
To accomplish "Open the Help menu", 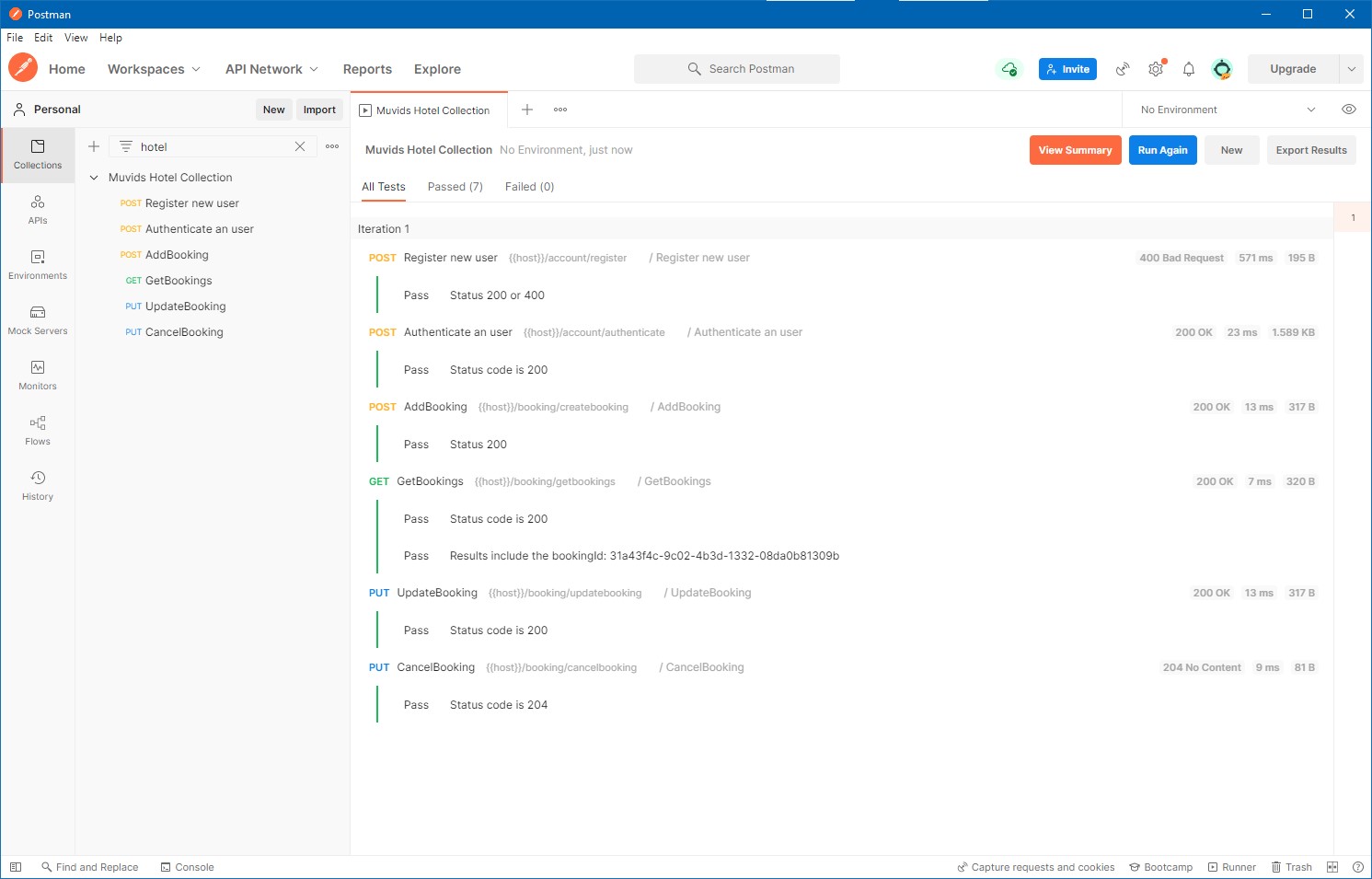I will coord(110,38).
